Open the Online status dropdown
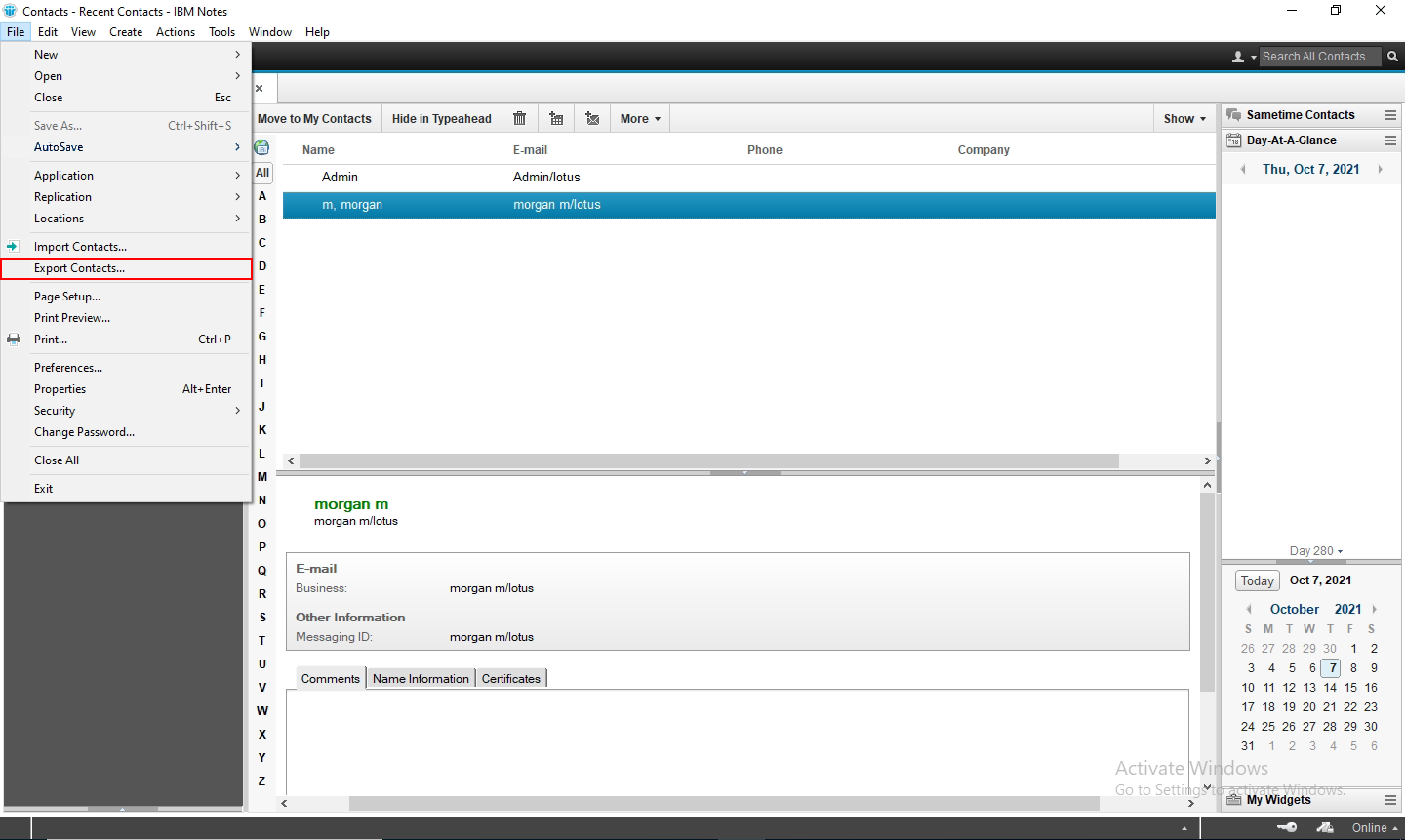Image resolution: width=1405 pixels, height=840 pixels. 1375,827
